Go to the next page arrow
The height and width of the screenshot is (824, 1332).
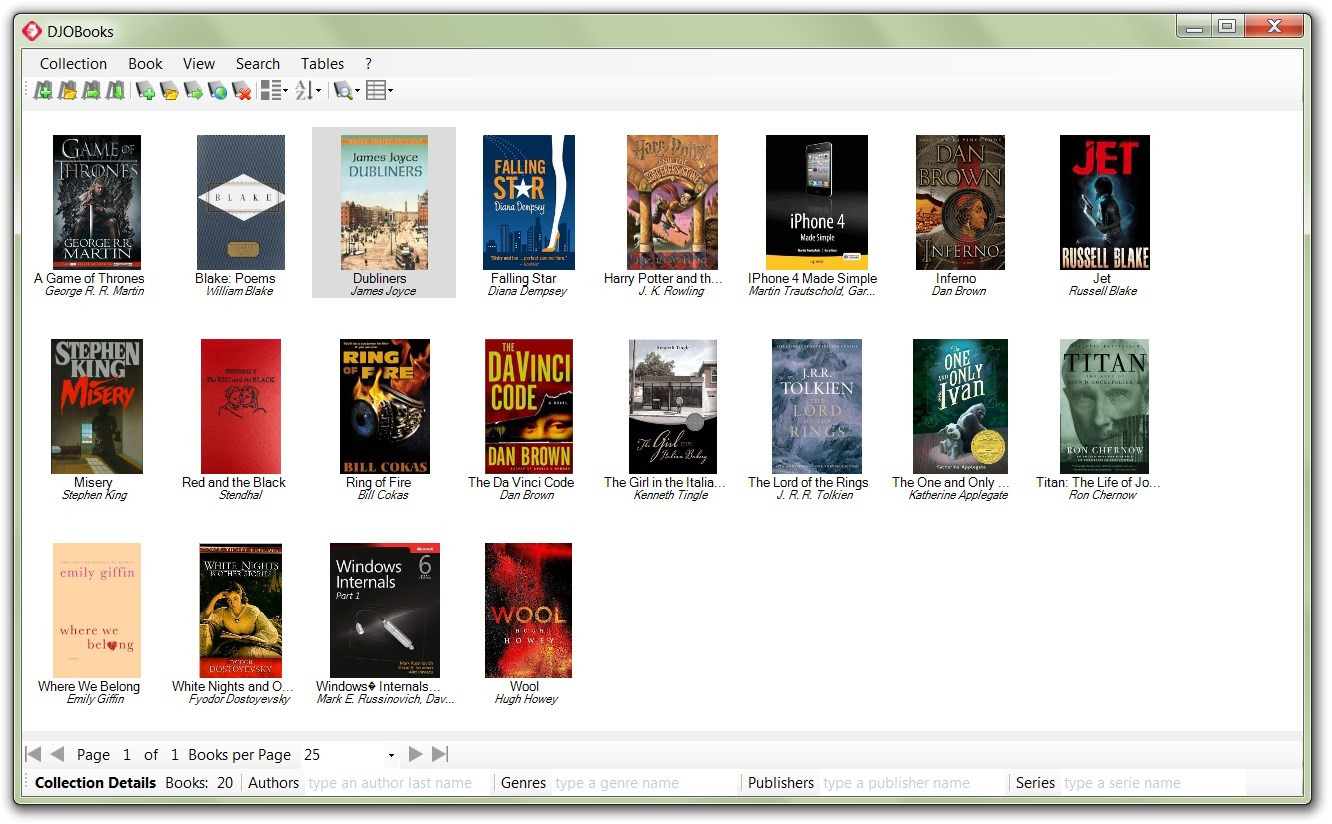point(416,754)
